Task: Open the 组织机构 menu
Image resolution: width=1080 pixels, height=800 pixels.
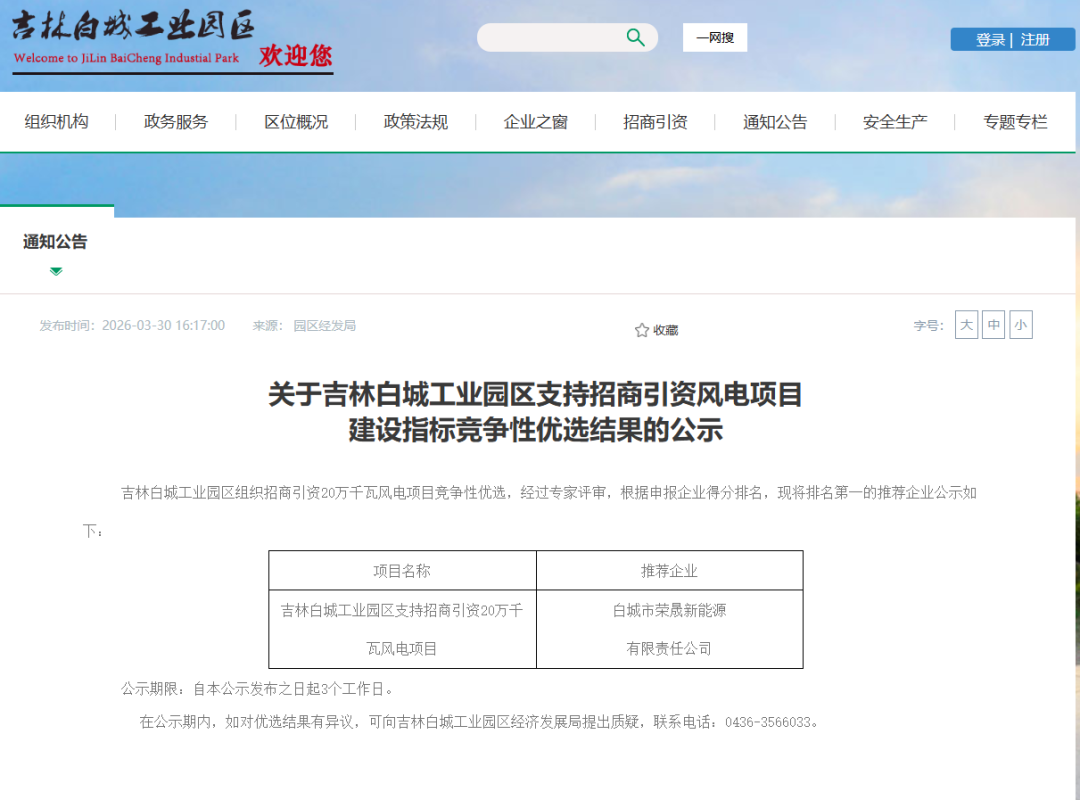Action: click(57, 122)
